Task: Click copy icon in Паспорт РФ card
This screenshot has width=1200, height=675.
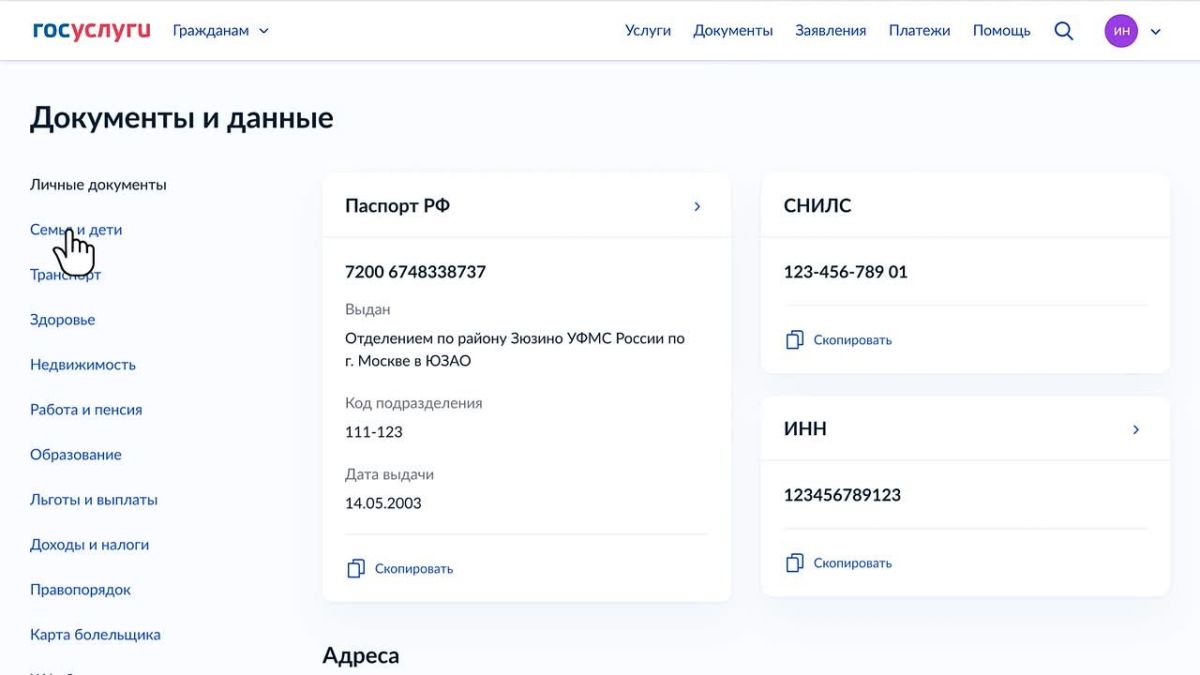Action: click(356, 568)
